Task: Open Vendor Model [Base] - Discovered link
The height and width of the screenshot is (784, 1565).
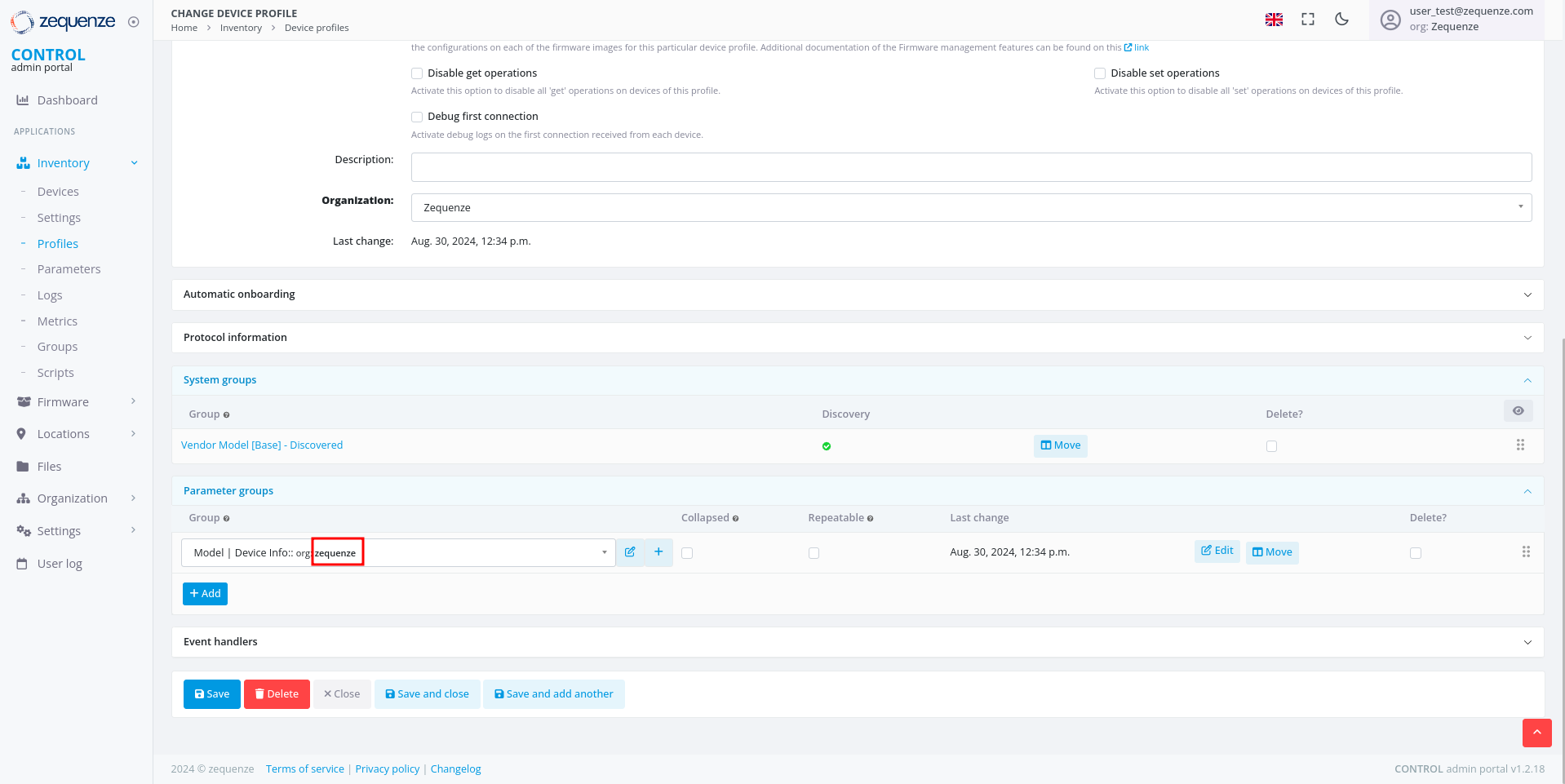Action: [262, 445]
